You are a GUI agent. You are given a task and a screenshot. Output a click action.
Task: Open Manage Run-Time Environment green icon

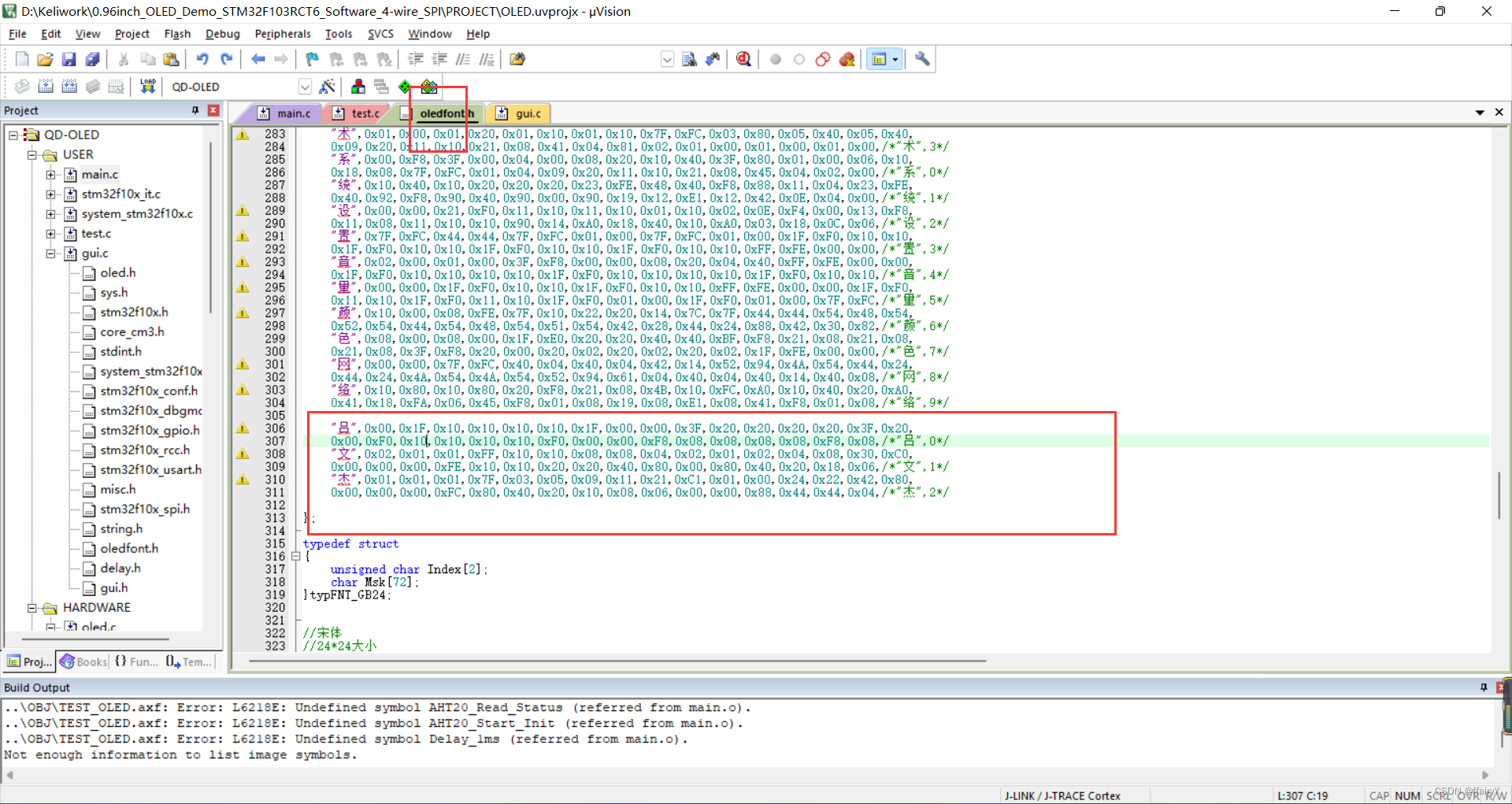pos(405,87)
